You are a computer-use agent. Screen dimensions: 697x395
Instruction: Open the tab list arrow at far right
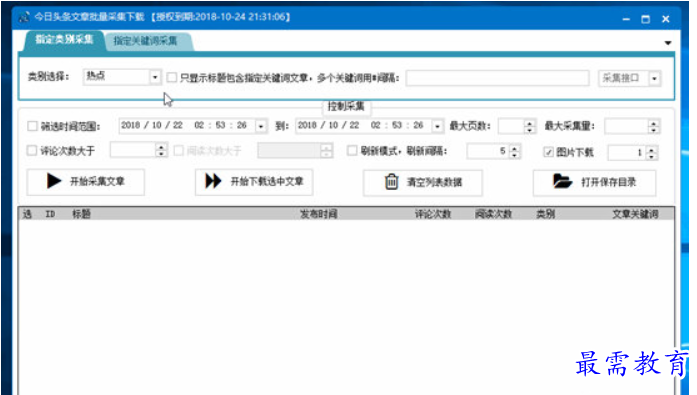(668, 43)
